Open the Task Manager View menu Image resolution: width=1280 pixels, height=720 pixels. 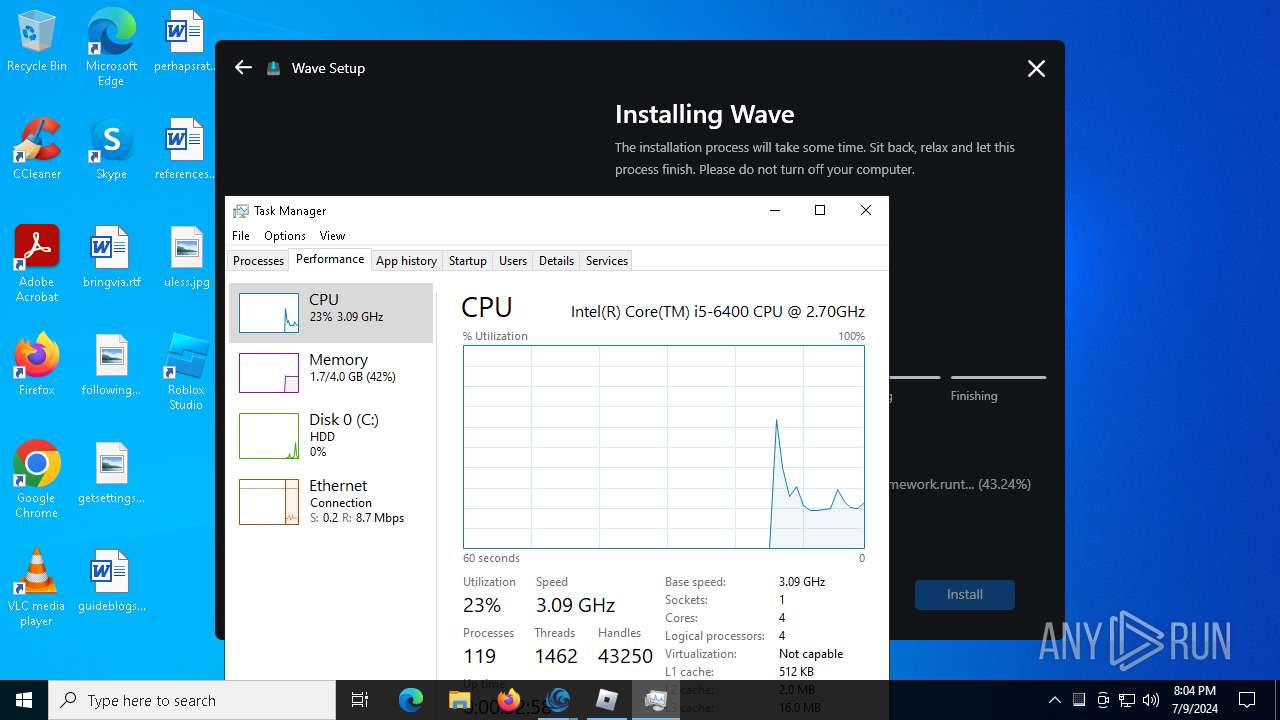coord(332,236)
